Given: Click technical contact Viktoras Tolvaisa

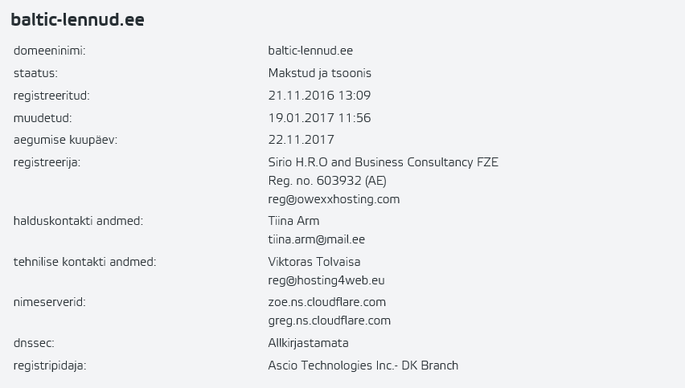Looking at the screenshot, I should click(x=314, y=262).
